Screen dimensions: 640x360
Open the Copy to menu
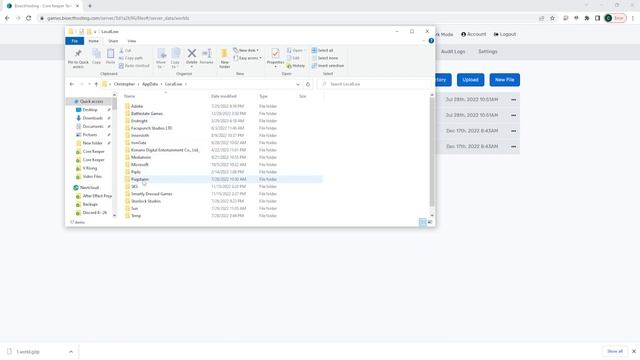[176, 58]
